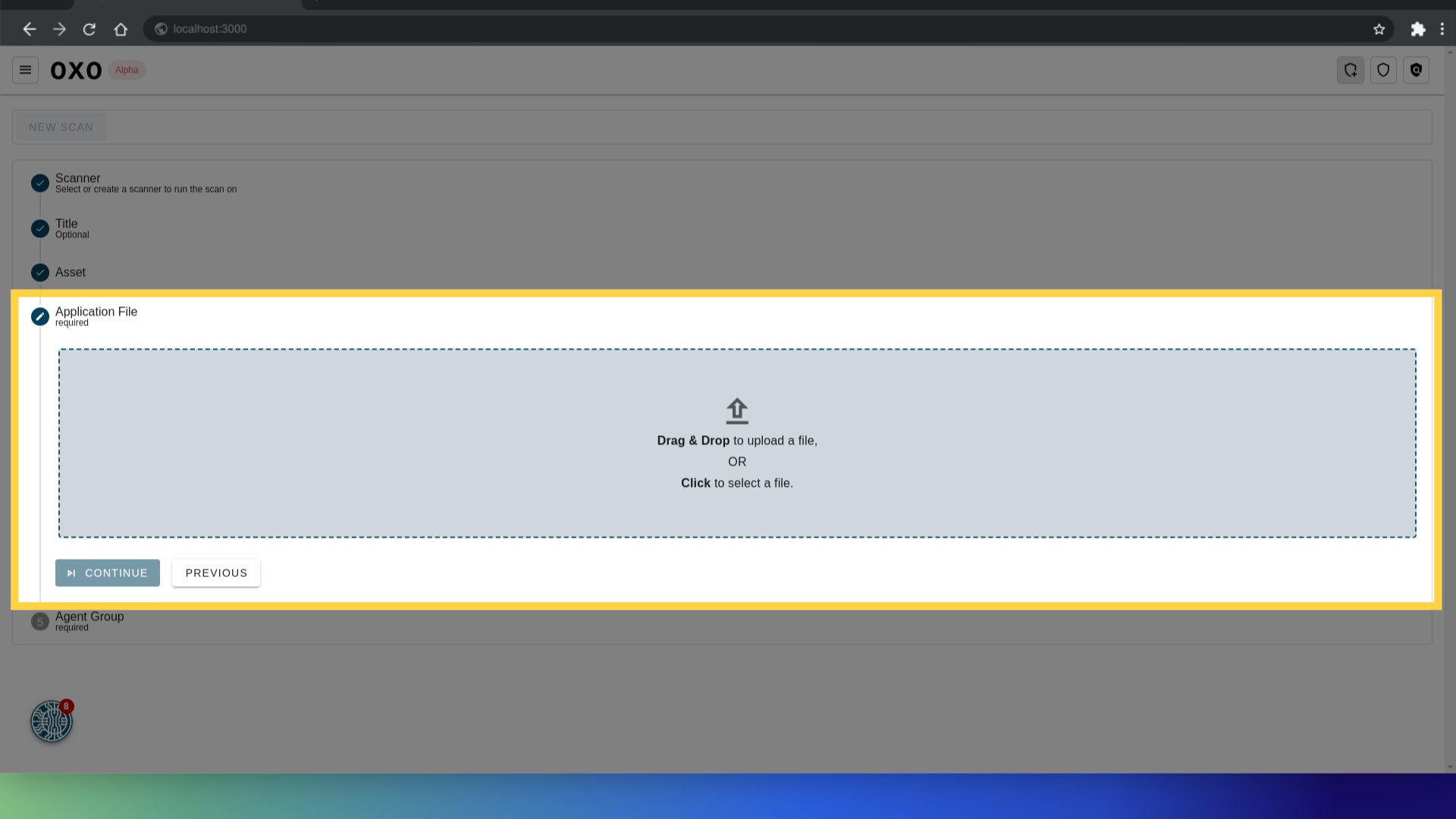Click PREVIOUS to go back a step
Image resolution: width=1456 pixels, height=819 pixels.
pyautogui.click(x=216, y=572)
